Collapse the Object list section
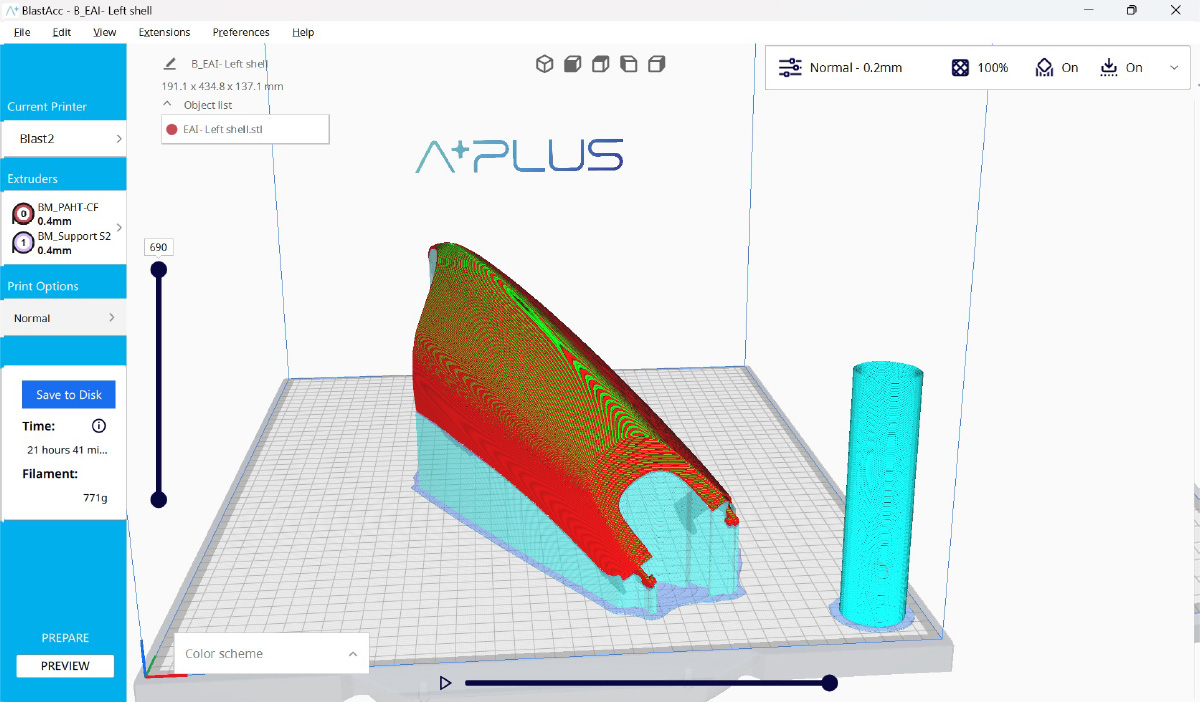 click(x=167, y=104)
